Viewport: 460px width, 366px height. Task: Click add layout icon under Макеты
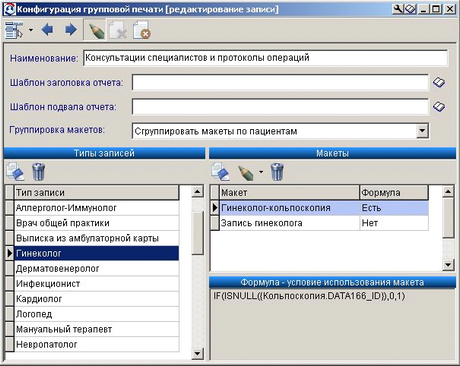point(220,172)
